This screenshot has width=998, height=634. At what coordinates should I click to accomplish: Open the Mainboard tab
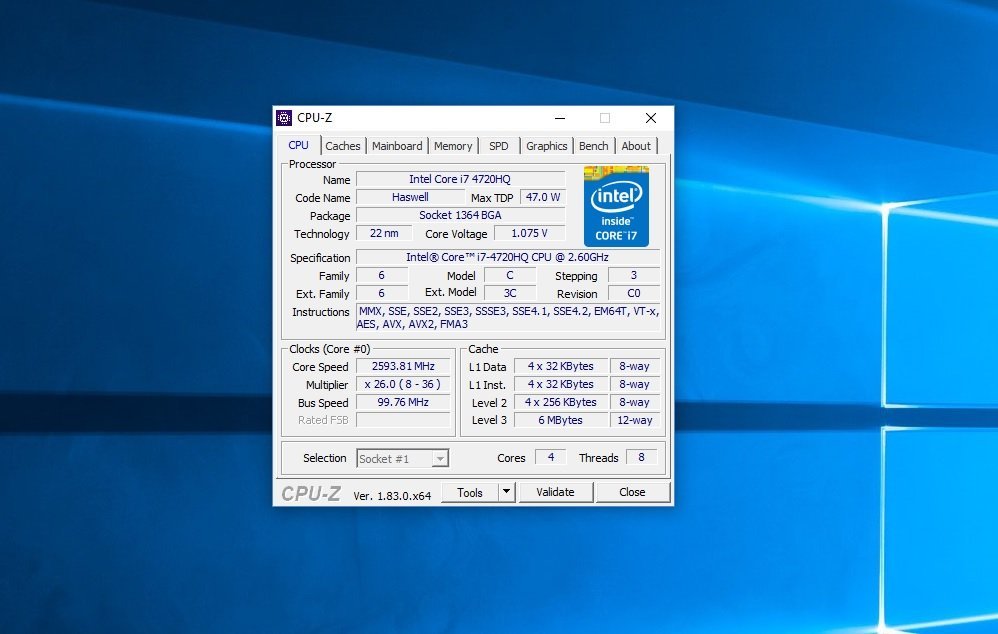tap(397, 146)
